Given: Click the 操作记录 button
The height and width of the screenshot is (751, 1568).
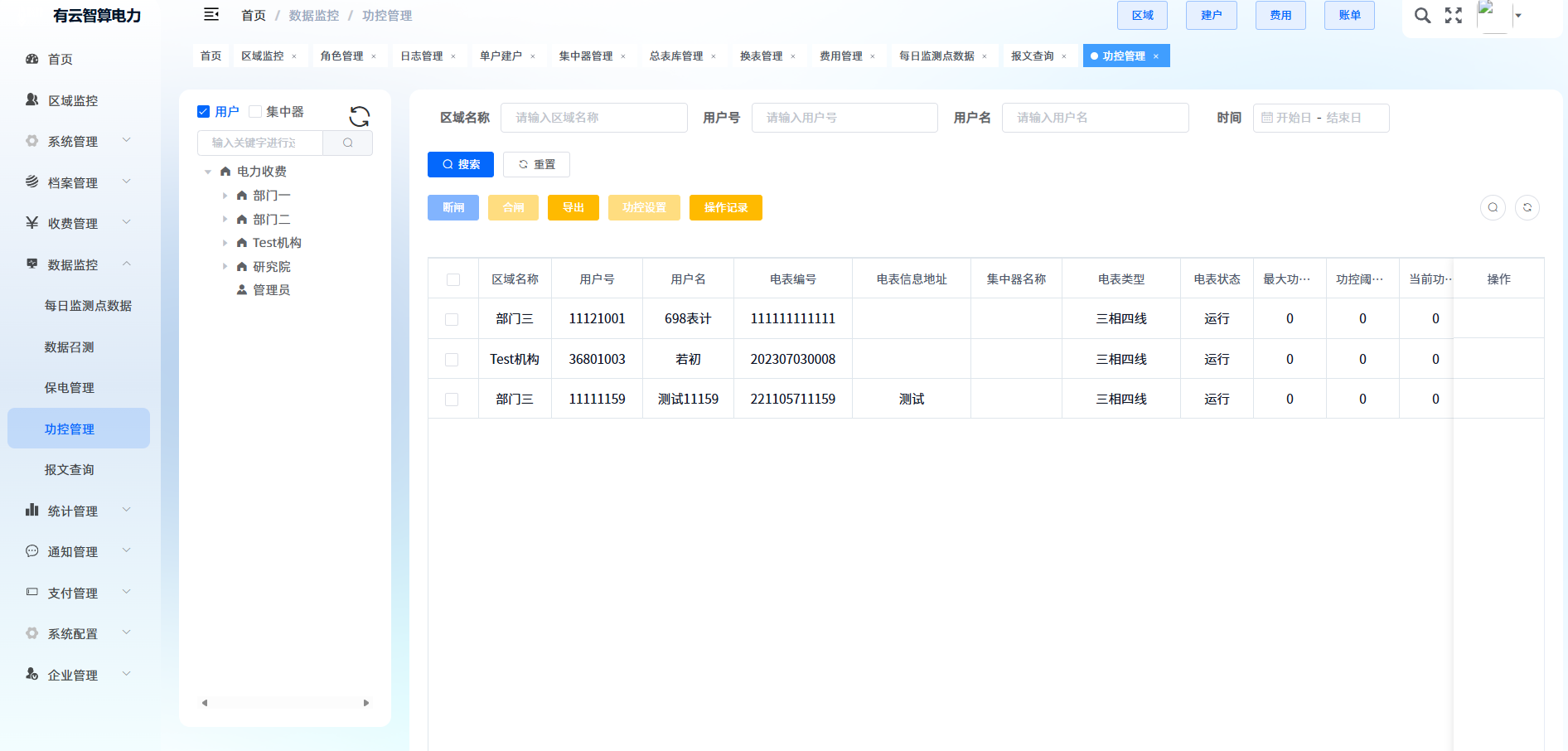Looking at the screenshot, I should [725, 207].
